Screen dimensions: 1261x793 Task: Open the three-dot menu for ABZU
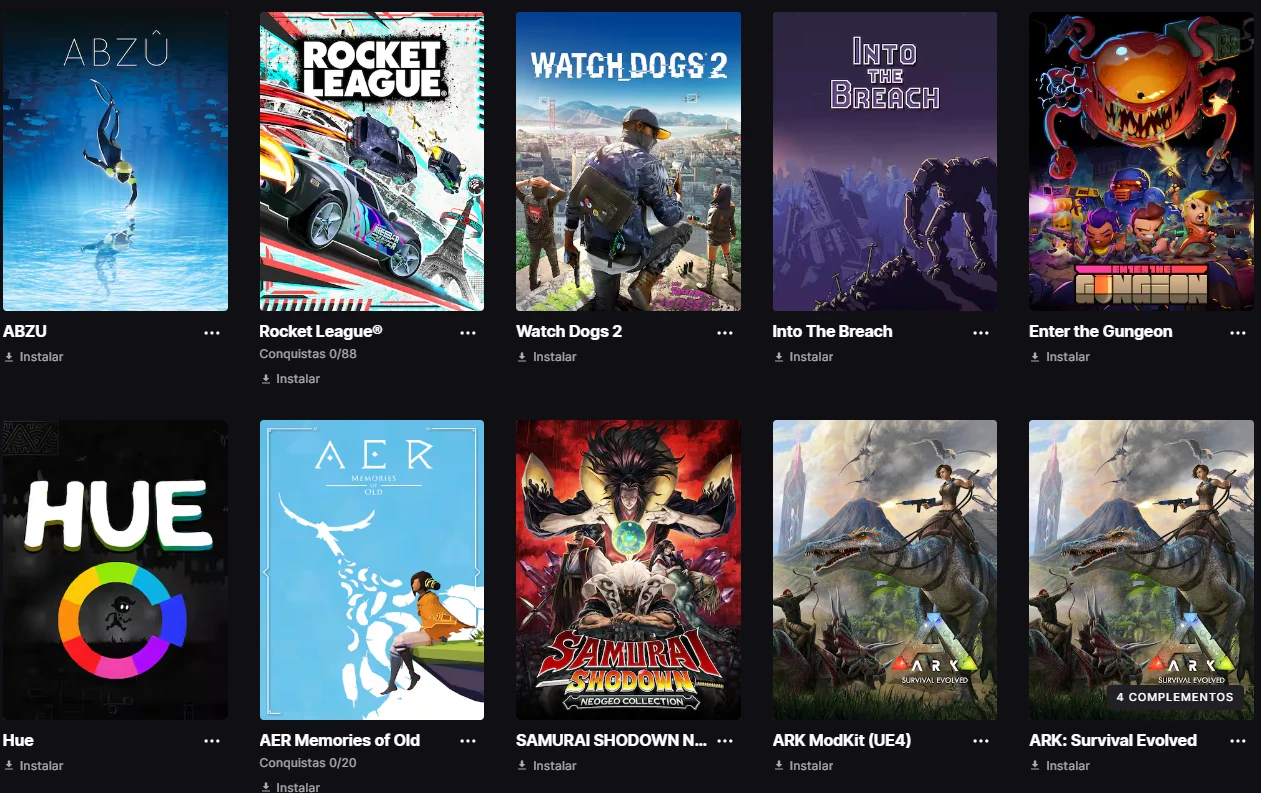click(x=212, y=333)
